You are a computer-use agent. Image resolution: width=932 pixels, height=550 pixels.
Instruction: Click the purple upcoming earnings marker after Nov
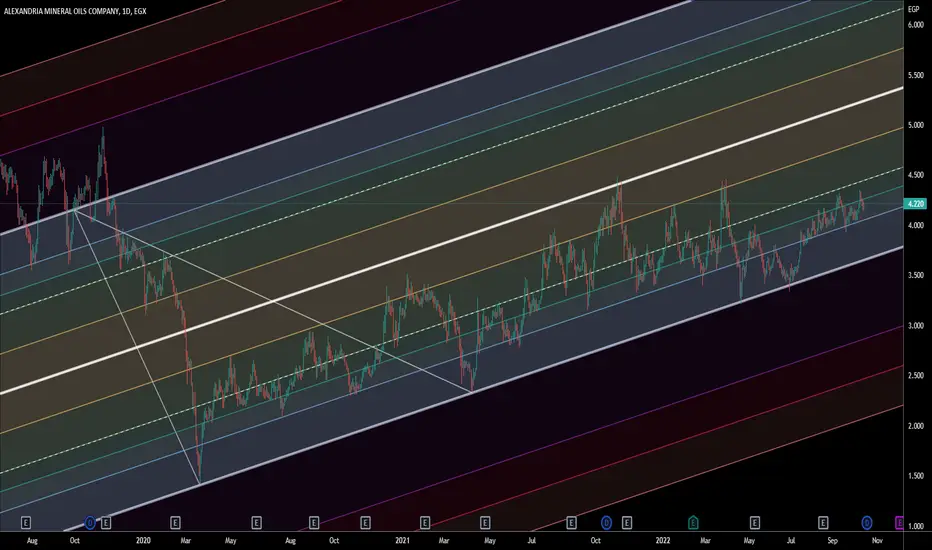click(x=899, y=523)
